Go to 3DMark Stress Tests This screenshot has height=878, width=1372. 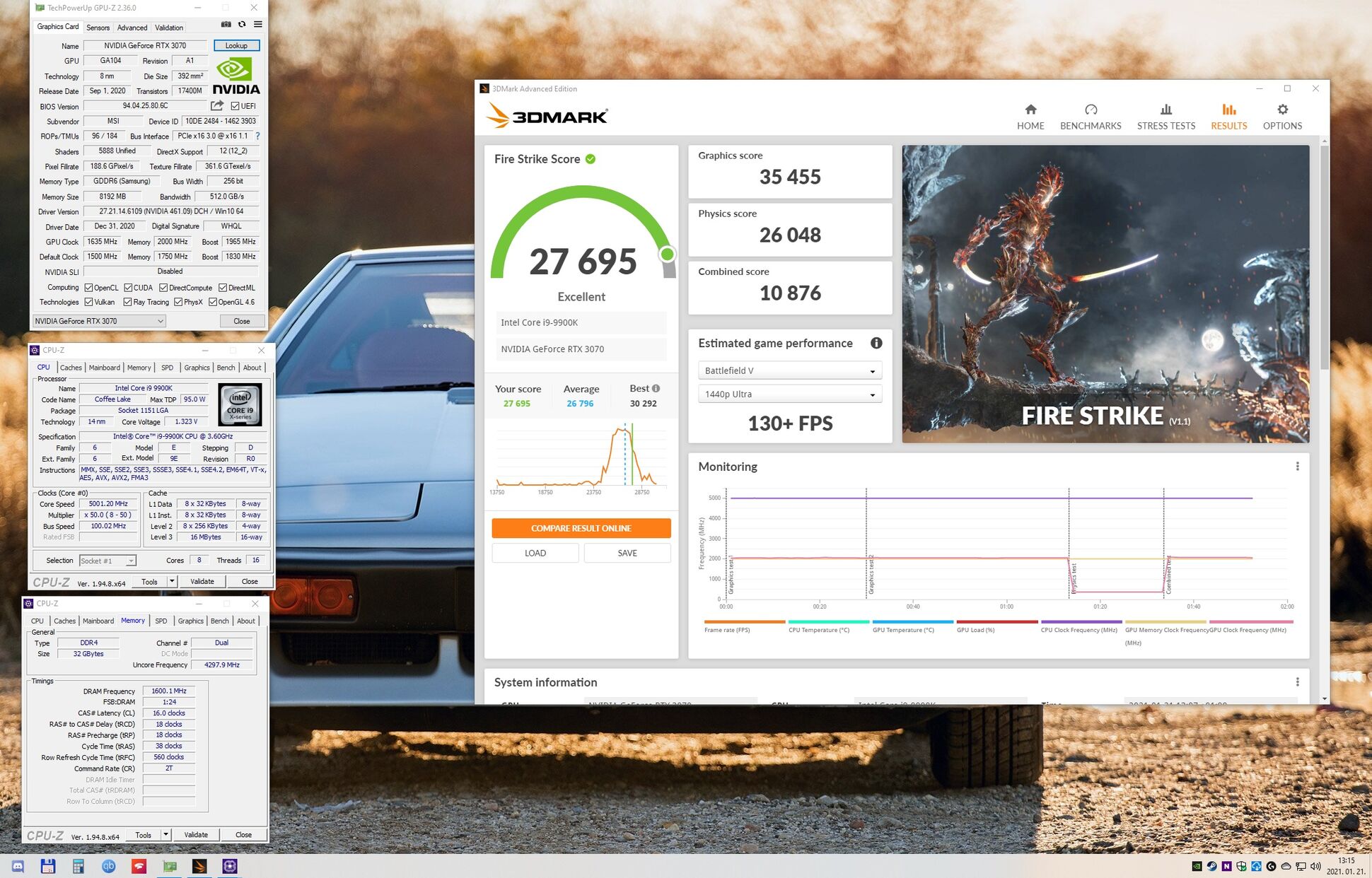tap(1165, 117)
